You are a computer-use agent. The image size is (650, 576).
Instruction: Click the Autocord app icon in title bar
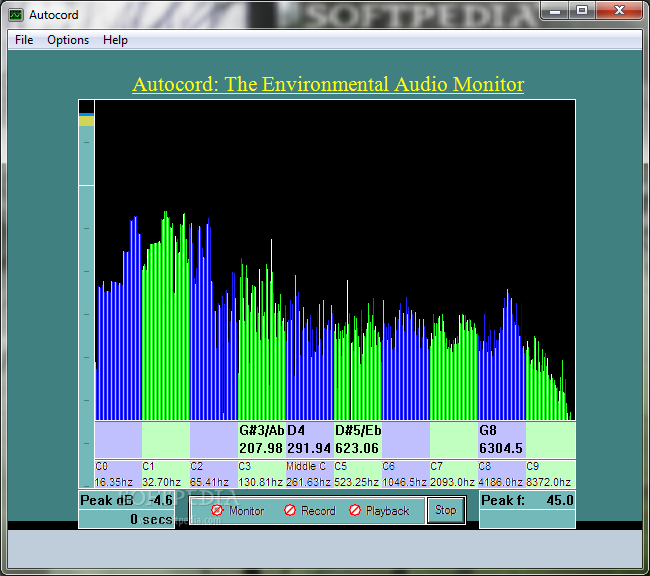(x=16, y=15)
